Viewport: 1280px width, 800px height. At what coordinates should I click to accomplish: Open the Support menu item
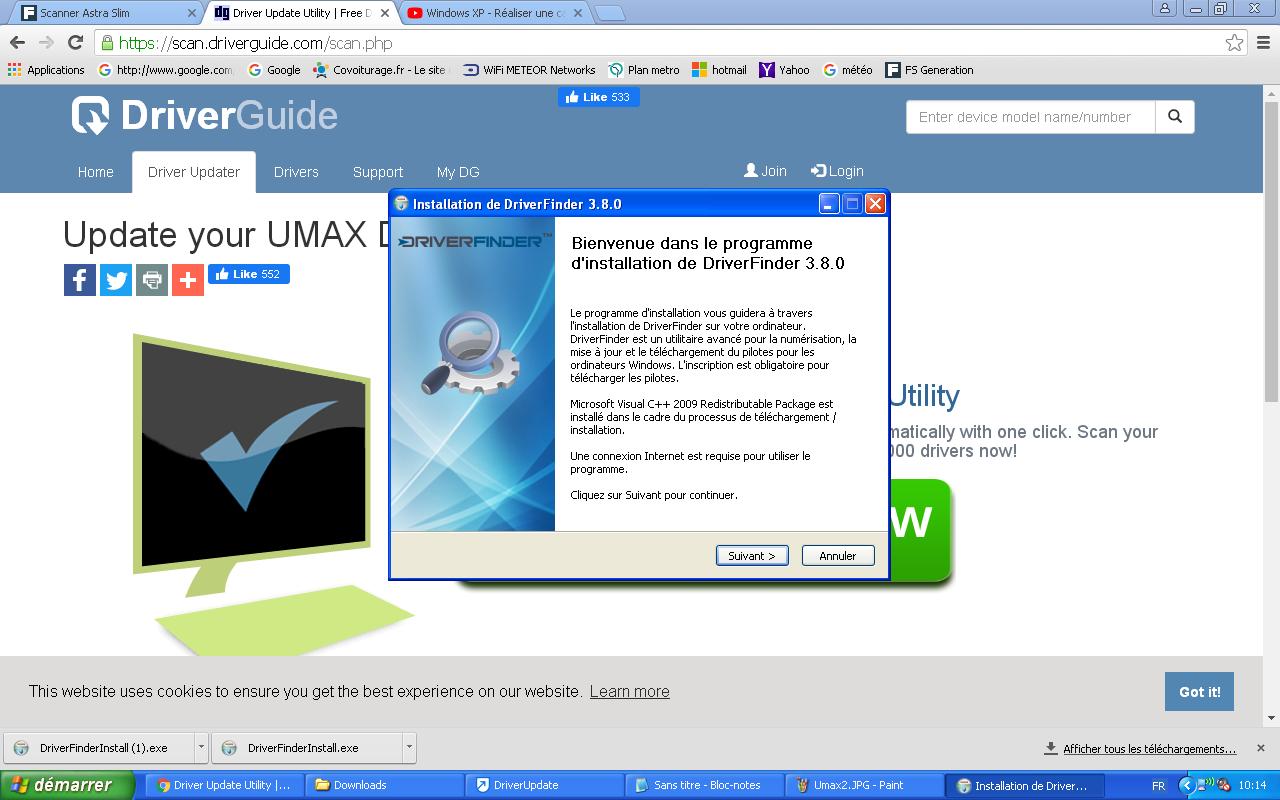[378, 172]
